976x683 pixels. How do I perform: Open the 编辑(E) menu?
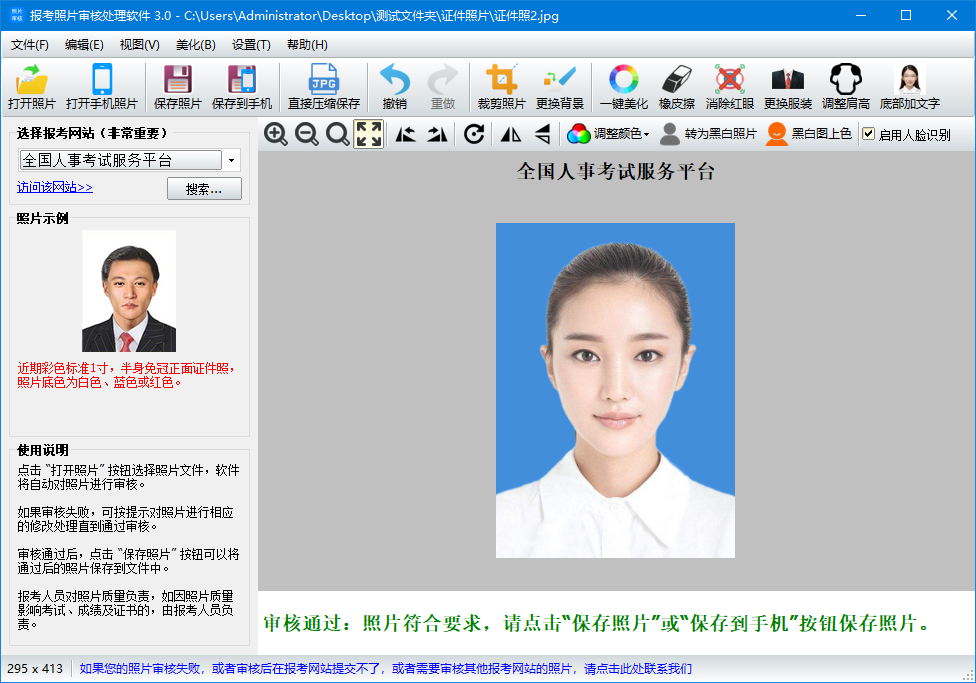pyautogui.click(x=84, y=45)
